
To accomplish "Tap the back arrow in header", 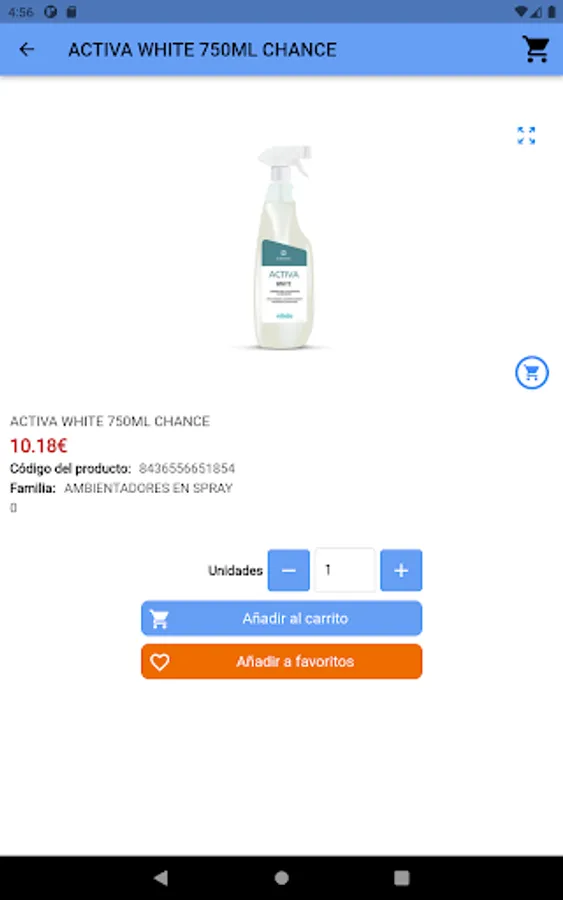I will [26, 50].
